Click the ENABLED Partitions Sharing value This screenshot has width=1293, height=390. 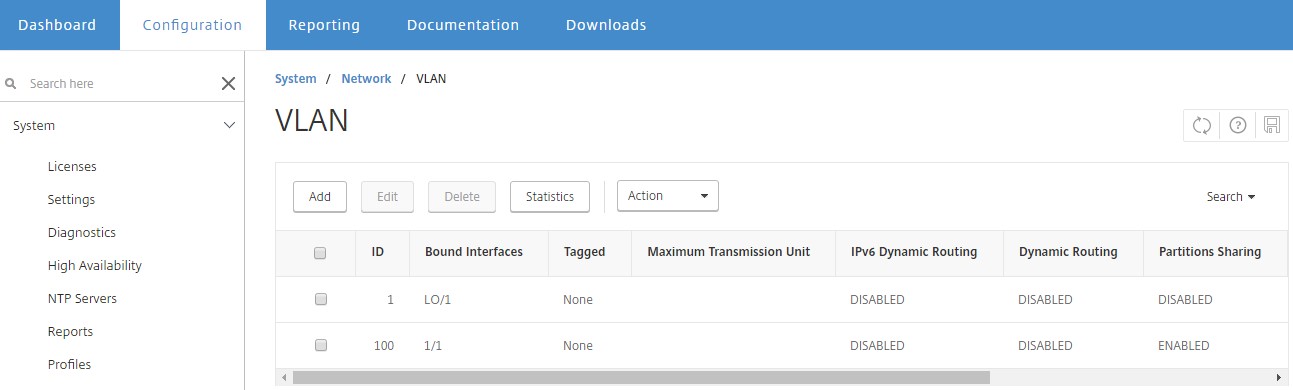point(1184,346)
